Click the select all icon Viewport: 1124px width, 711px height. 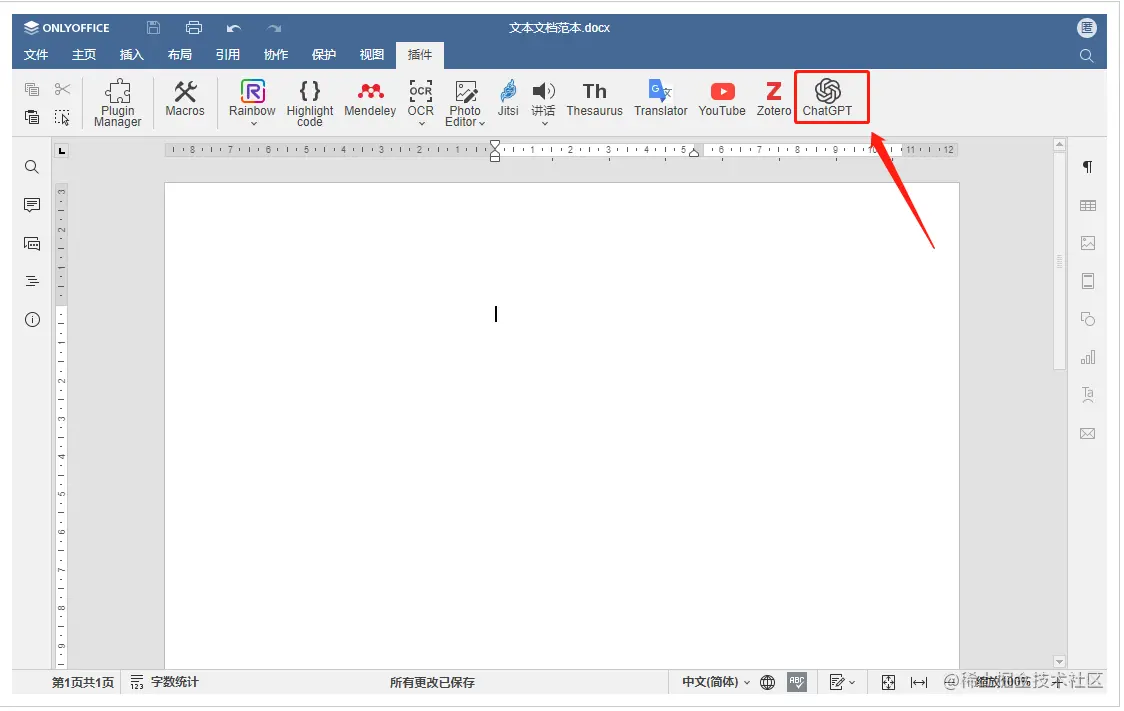[x=62, y=117]
